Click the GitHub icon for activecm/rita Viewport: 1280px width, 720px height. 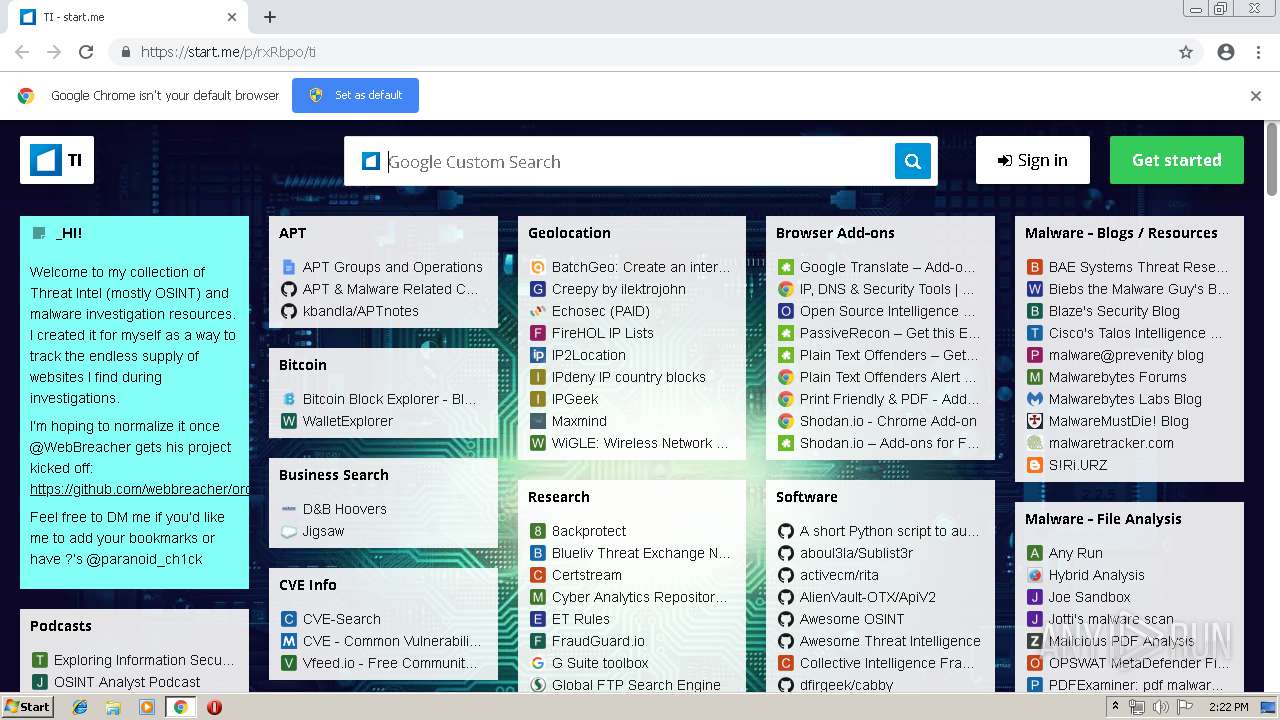point(786,575)
